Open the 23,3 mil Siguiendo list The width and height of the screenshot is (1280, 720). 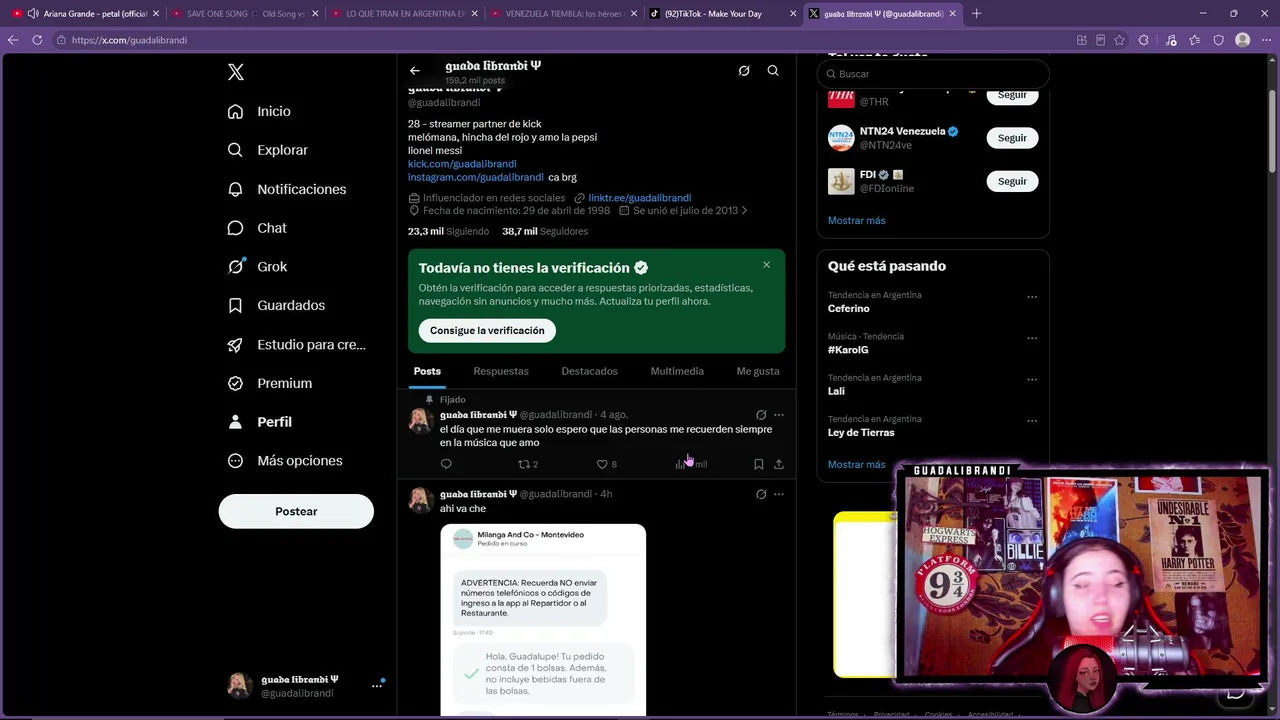448,231
